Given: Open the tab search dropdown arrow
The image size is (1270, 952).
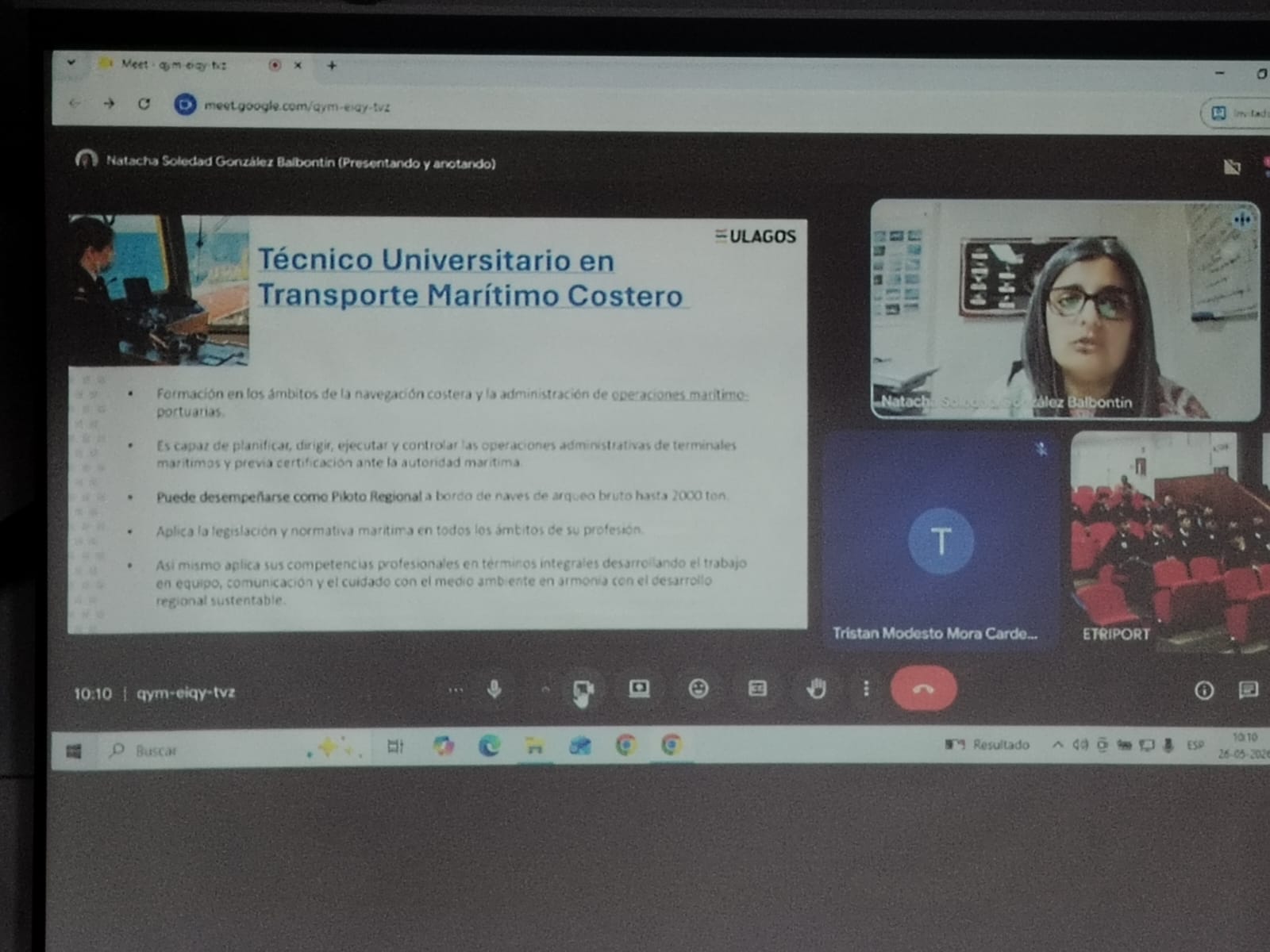Looking at the screenshot, I should pos(71,63).
